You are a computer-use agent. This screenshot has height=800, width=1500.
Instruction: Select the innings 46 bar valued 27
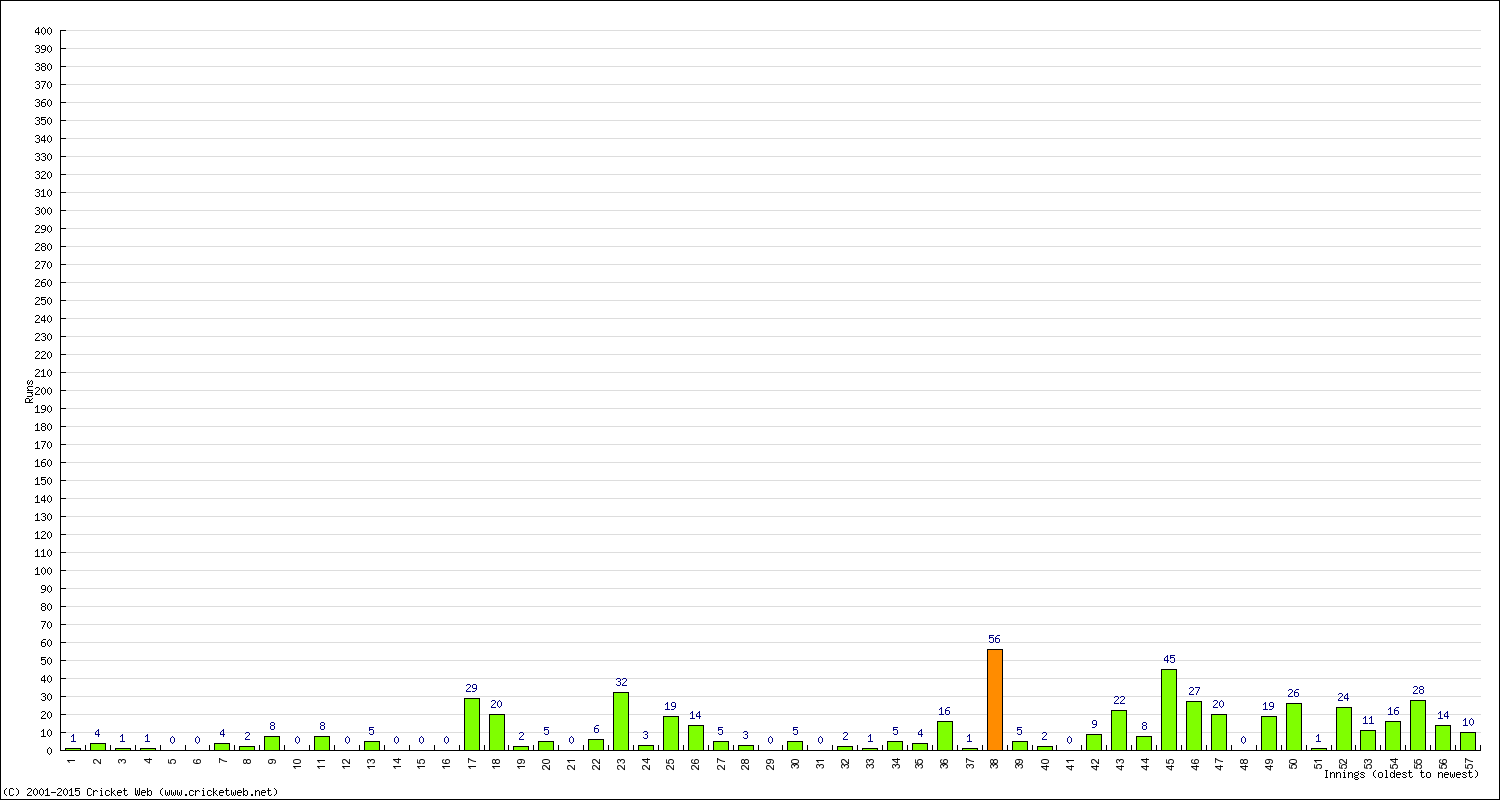[1194, 726]
